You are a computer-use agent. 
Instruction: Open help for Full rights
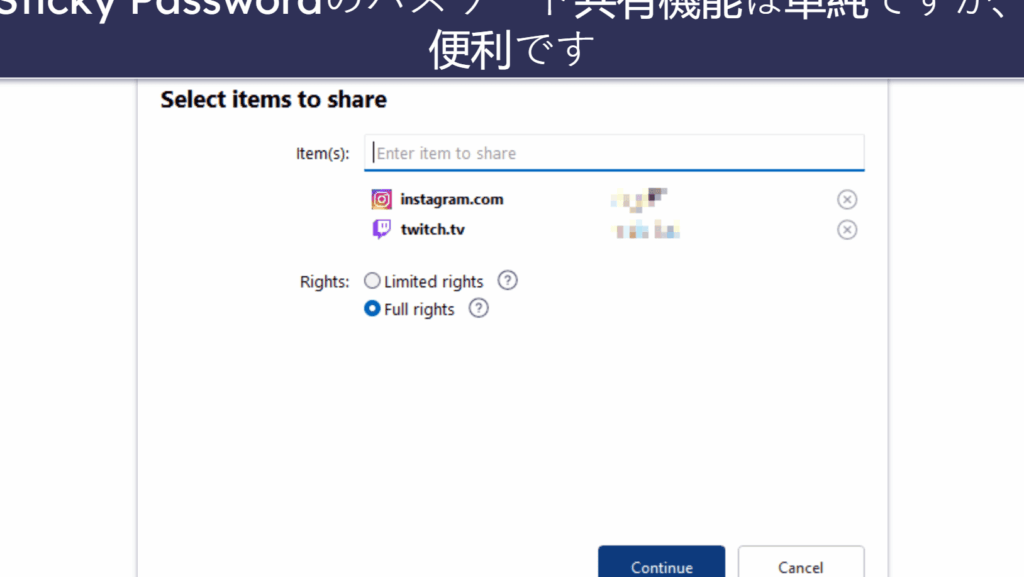479,308
